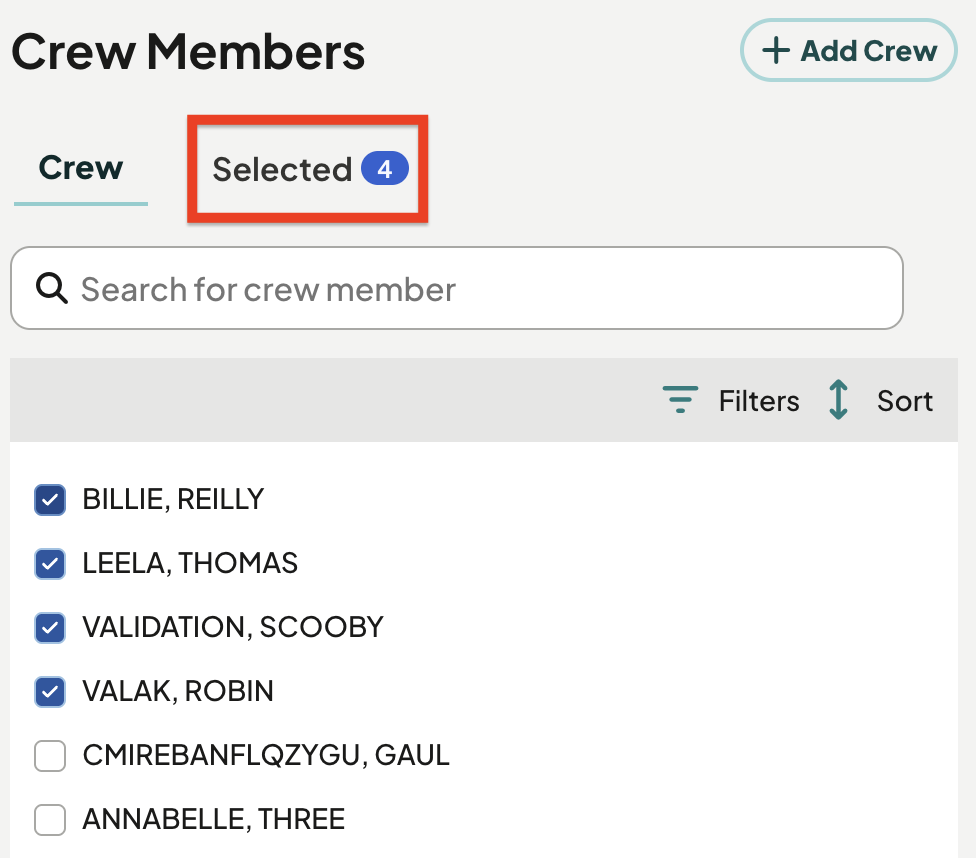The image size is (976, 858).
Task: Uncheck the LEELA, THOMAS checkbox
Action: tap(50, 563)
